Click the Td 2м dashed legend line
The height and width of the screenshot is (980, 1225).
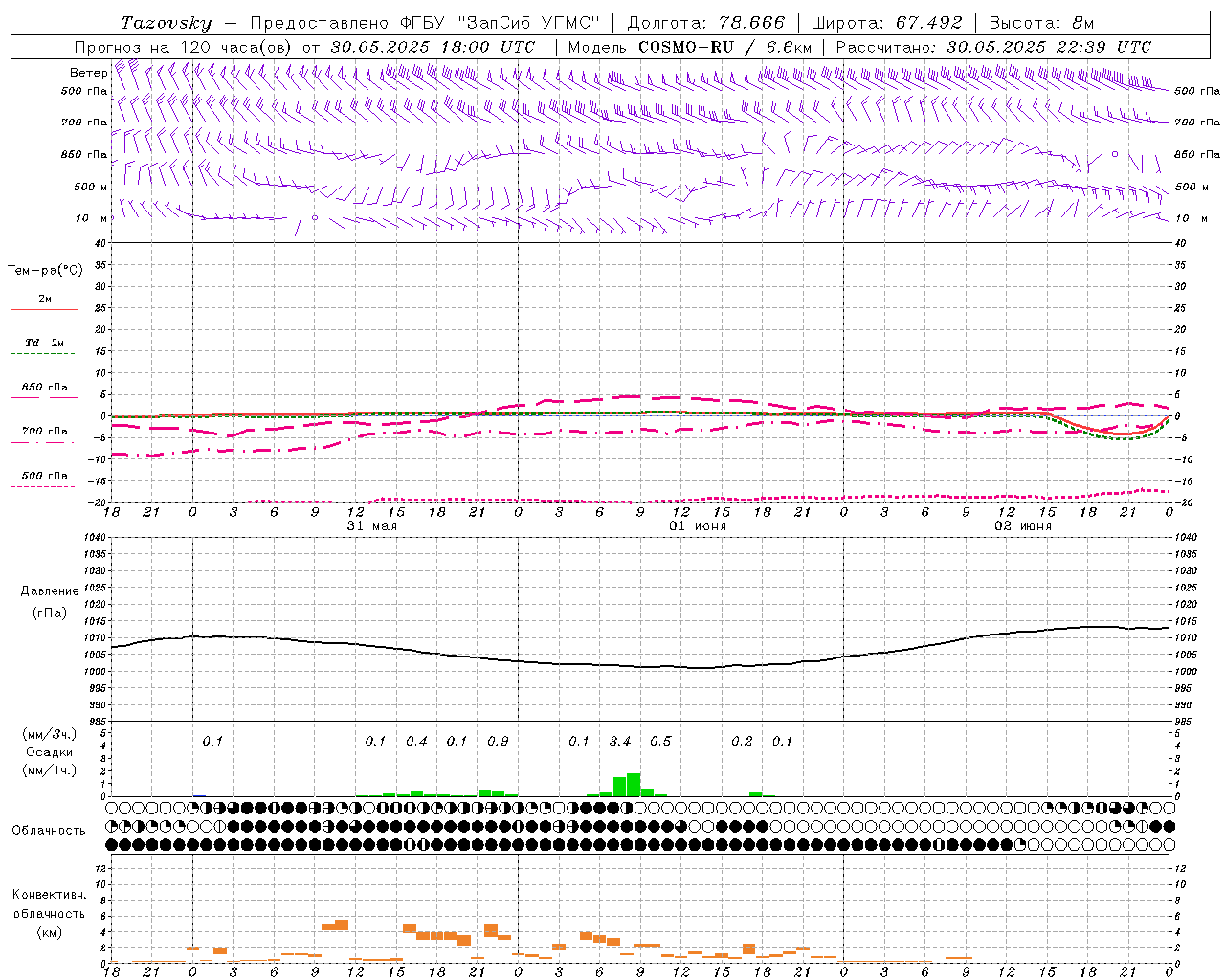point(44,353)
